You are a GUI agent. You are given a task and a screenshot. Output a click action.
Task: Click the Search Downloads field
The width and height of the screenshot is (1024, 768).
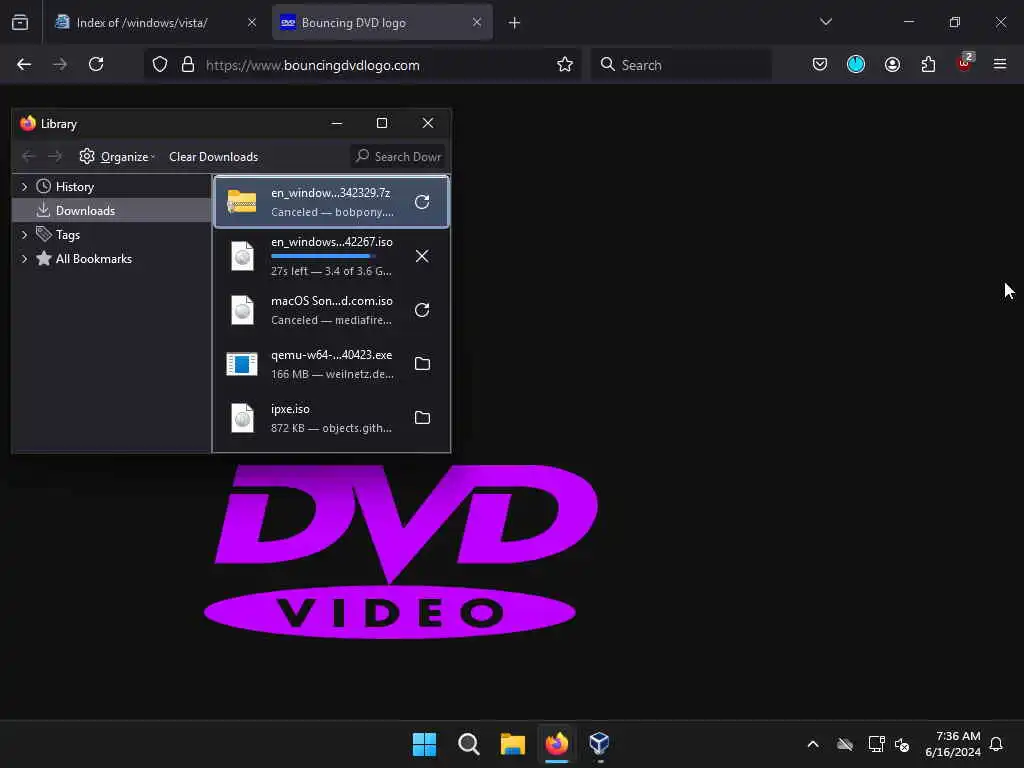click(398, 157)
